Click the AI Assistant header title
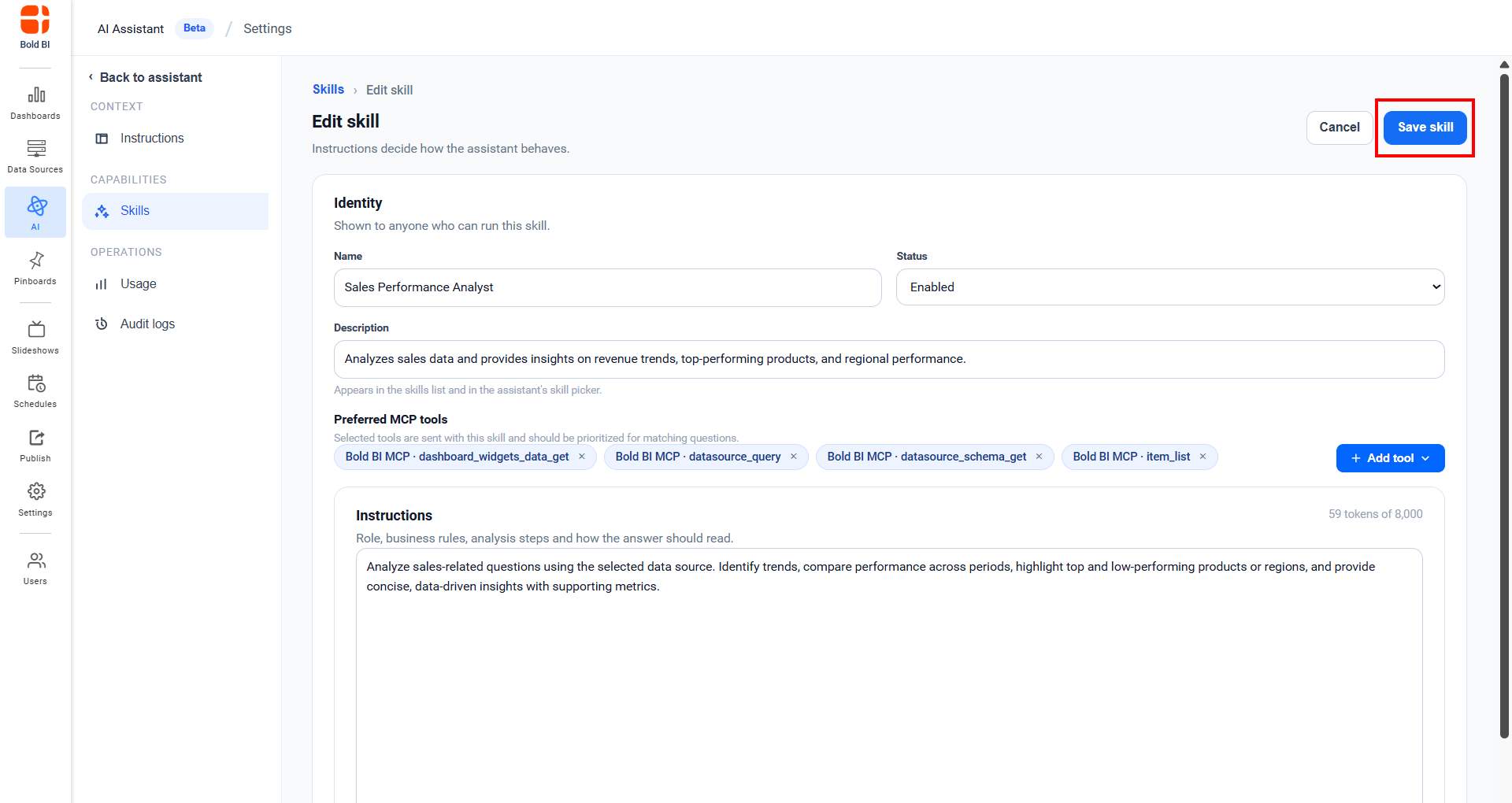Image resolution: width=1512 pixels, height=803 pixels. [131, 29]
